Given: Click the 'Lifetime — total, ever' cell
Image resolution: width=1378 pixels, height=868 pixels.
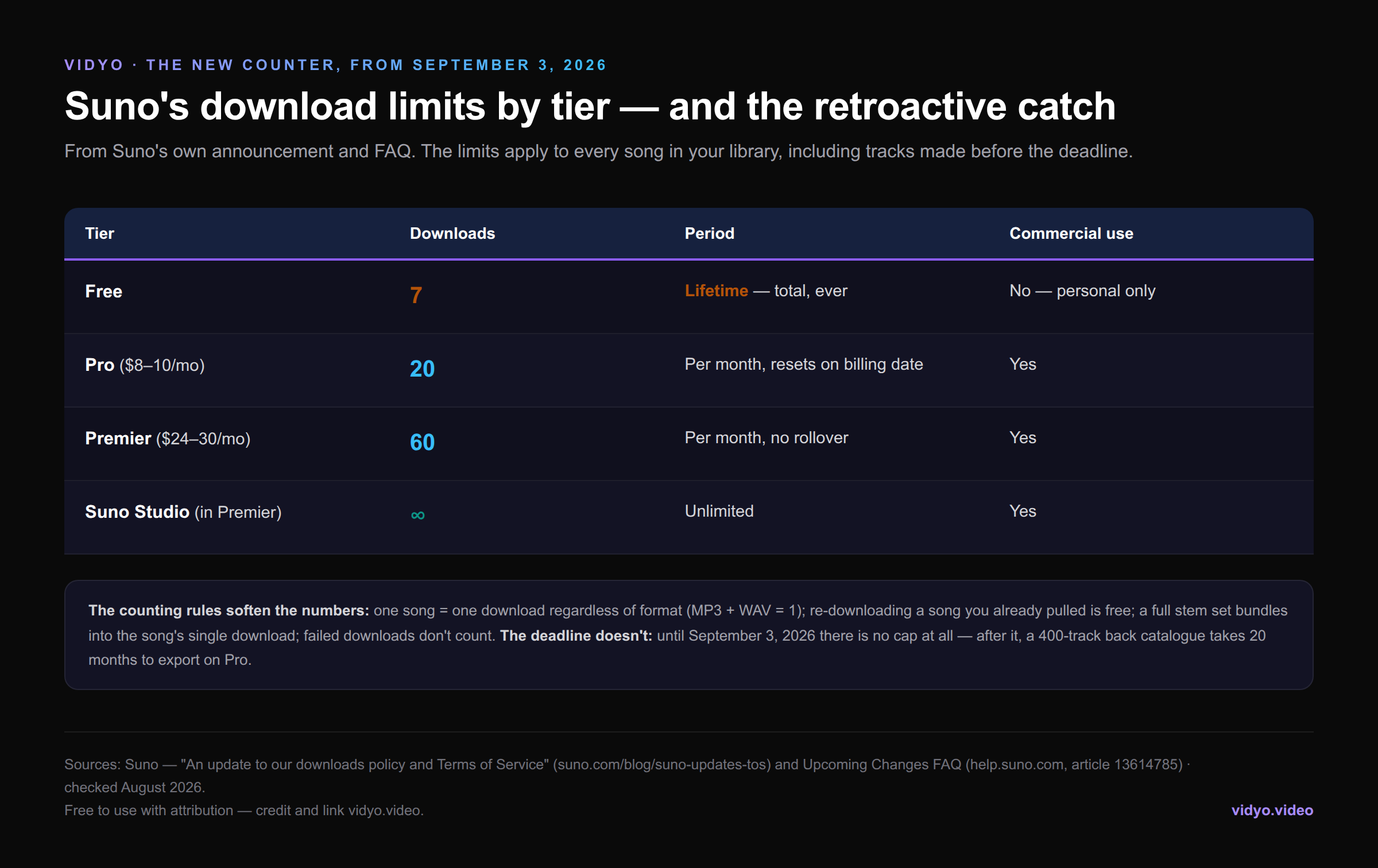Looking at the screenshot, I should point(766,290).
